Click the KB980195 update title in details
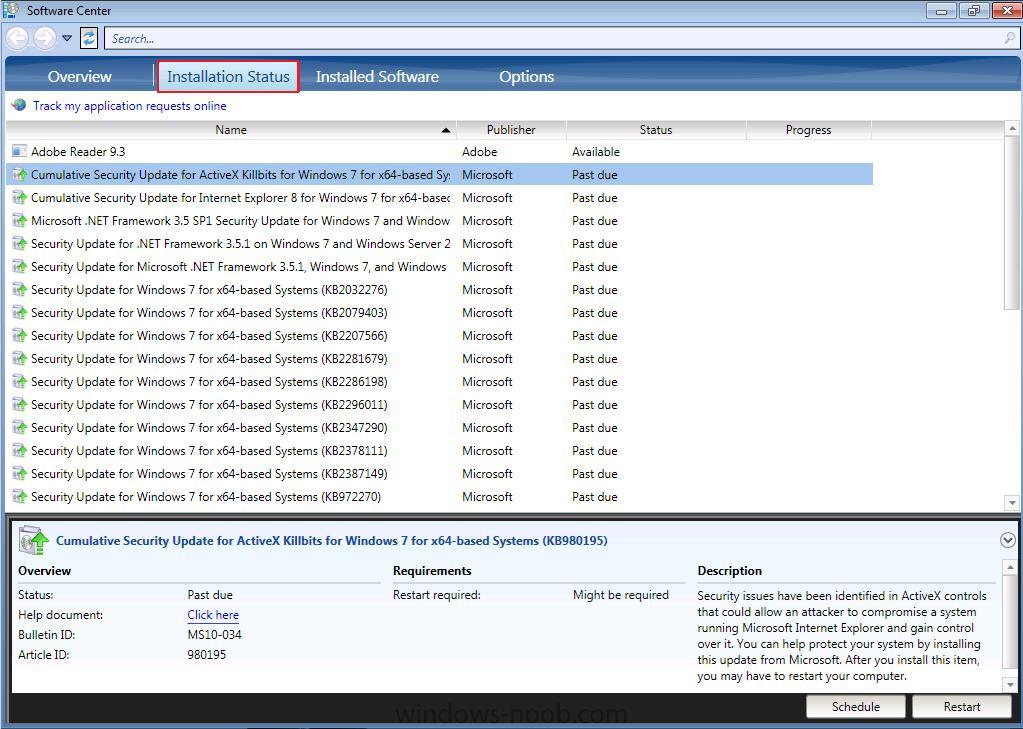The height and width of the screenshot is (729, 1023). 331,540
